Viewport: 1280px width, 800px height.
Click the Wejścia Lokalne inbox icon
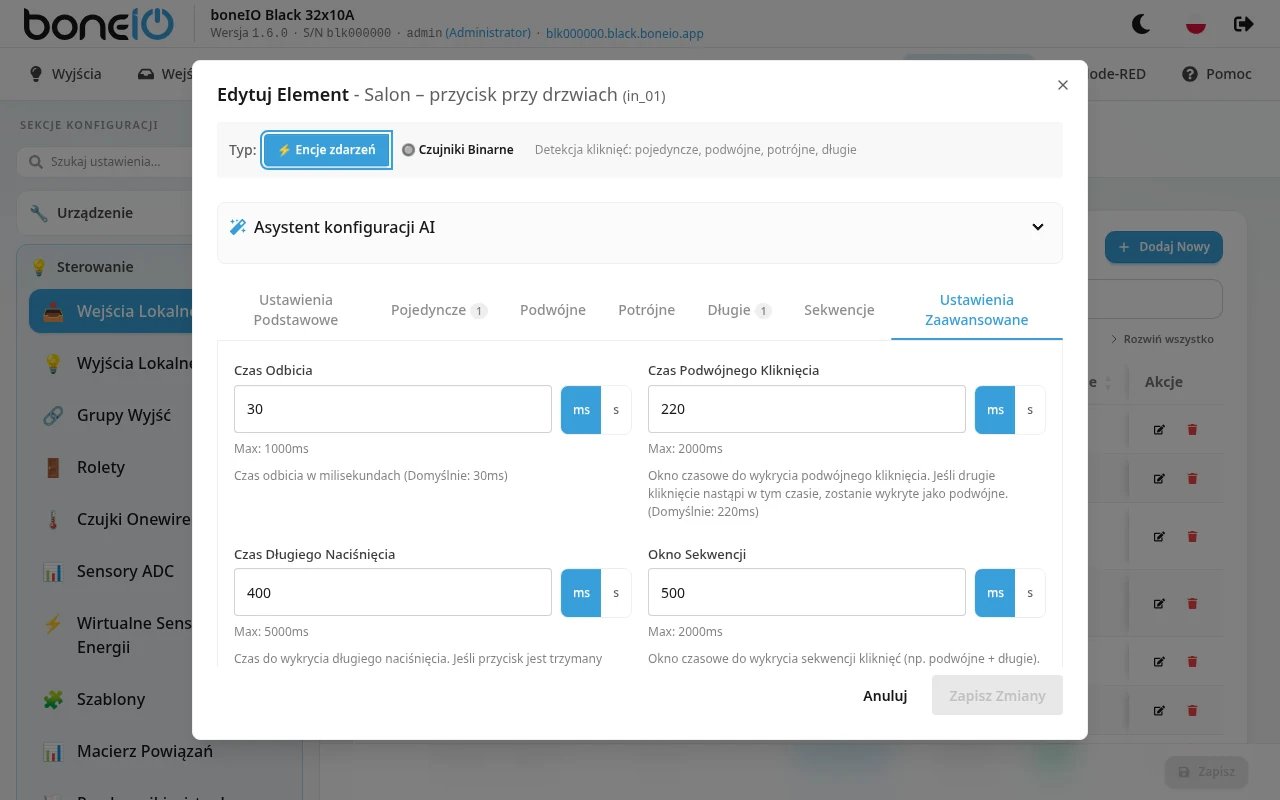pos(54,311)
